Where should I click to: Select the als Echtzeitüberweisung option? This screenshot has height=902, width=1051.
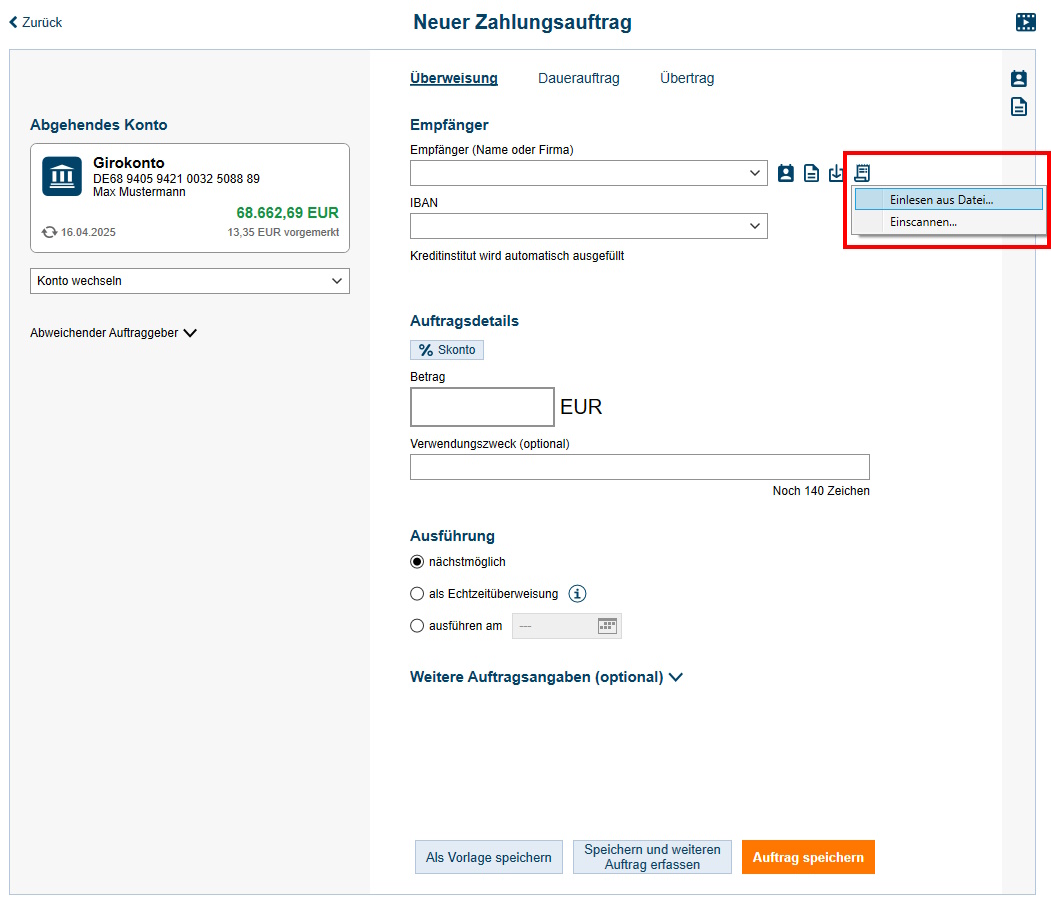coord(417,594)
